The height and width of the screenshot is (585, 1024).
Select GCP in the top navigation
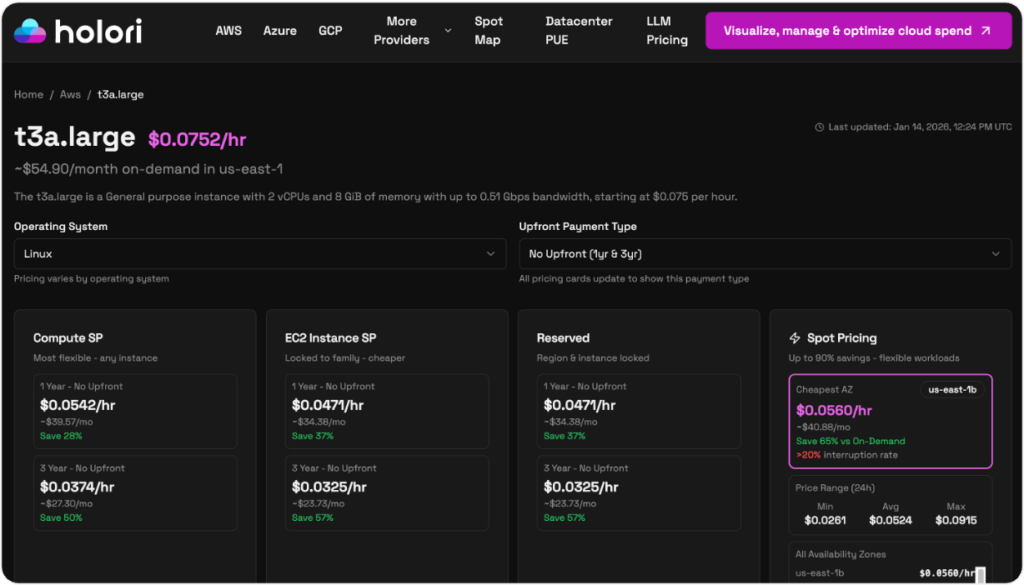(330, 31)
